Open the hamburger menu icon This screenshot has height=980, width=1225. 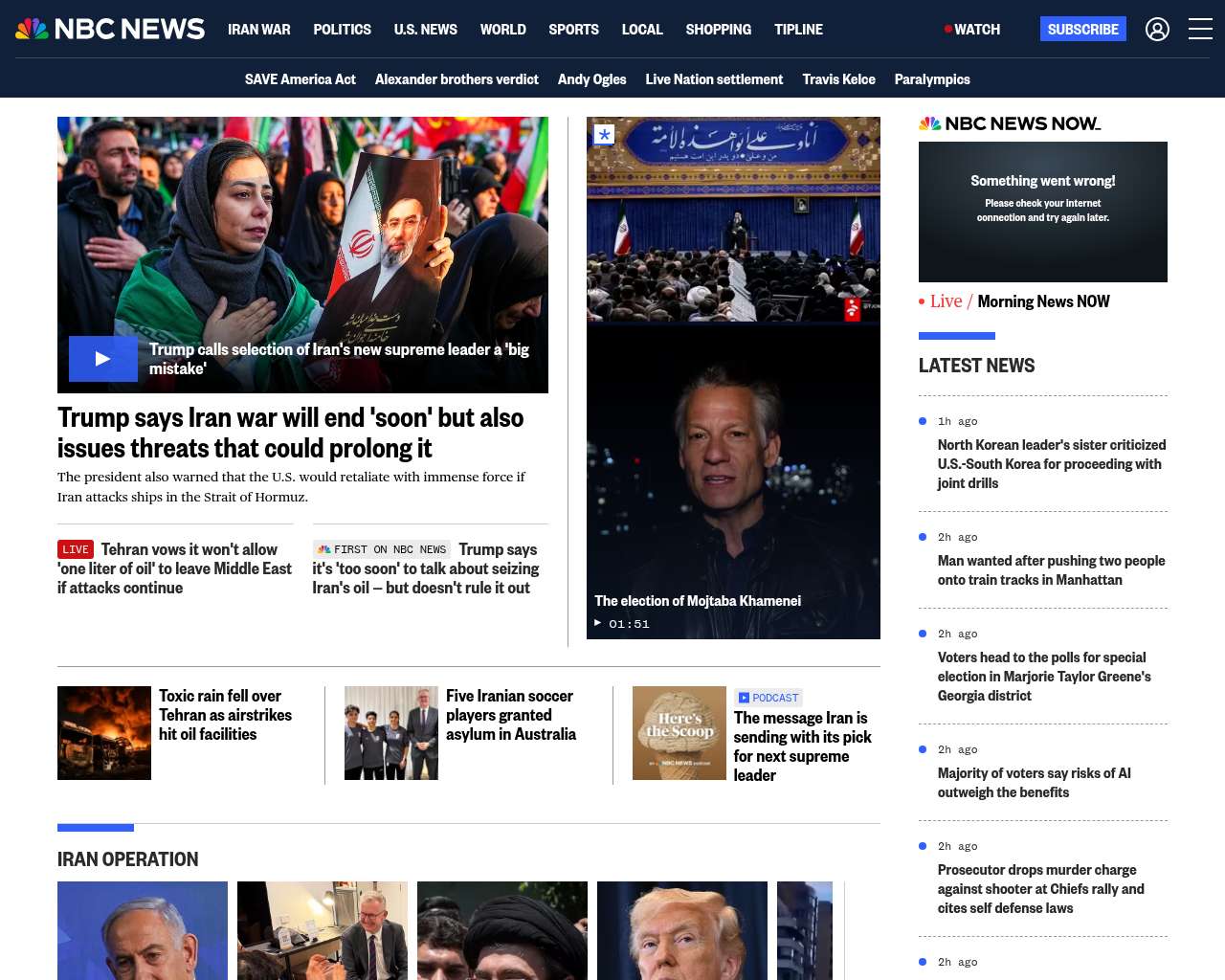click(1200, 30)
